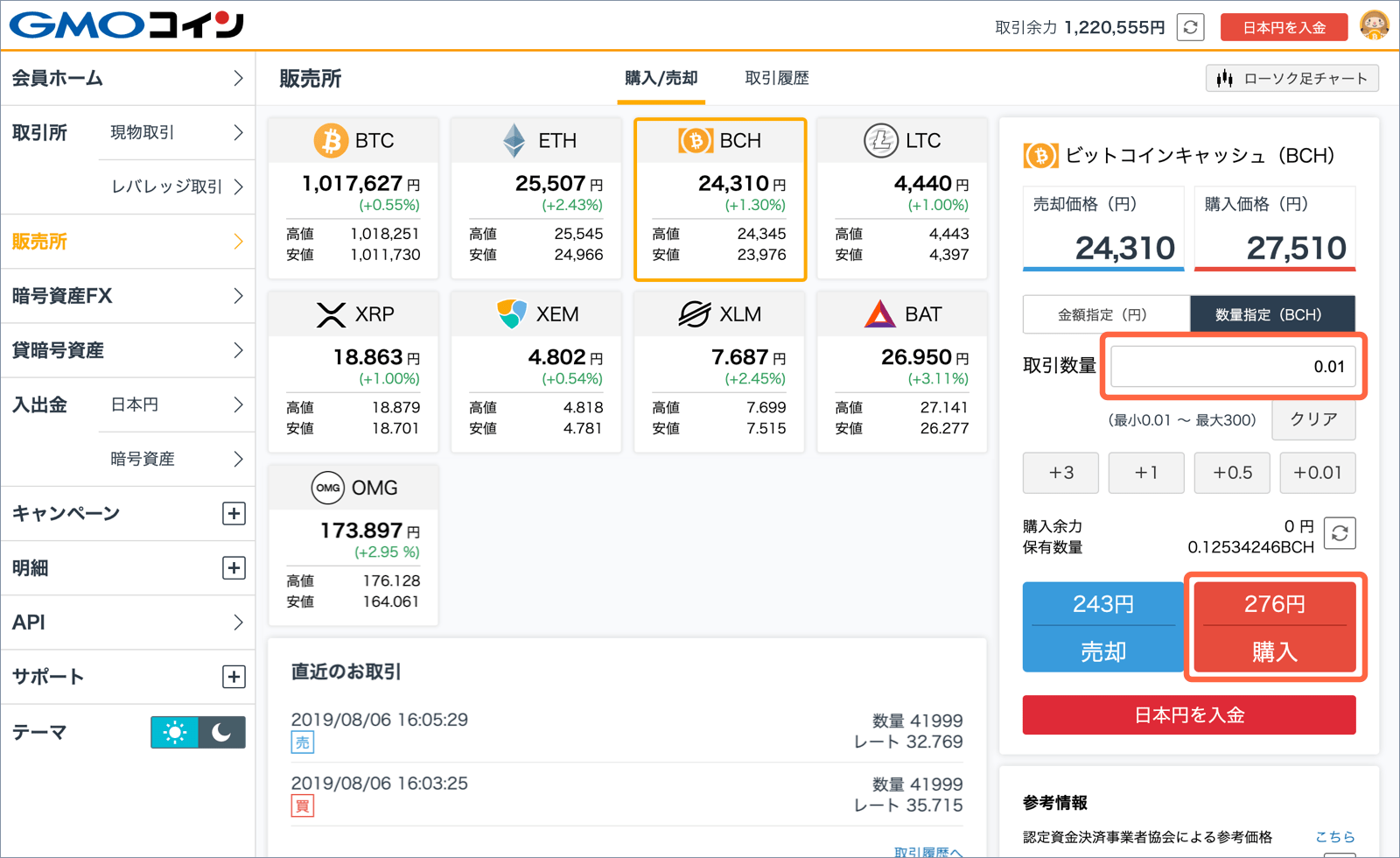Click the こちら reference price link

[1335, 837]
